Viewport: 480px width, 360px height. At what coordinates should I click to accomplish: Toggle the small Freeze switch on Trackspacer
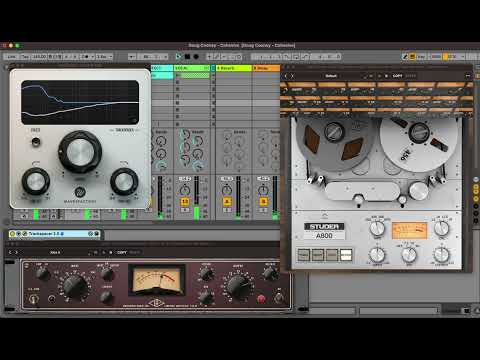tap(35, 142)
